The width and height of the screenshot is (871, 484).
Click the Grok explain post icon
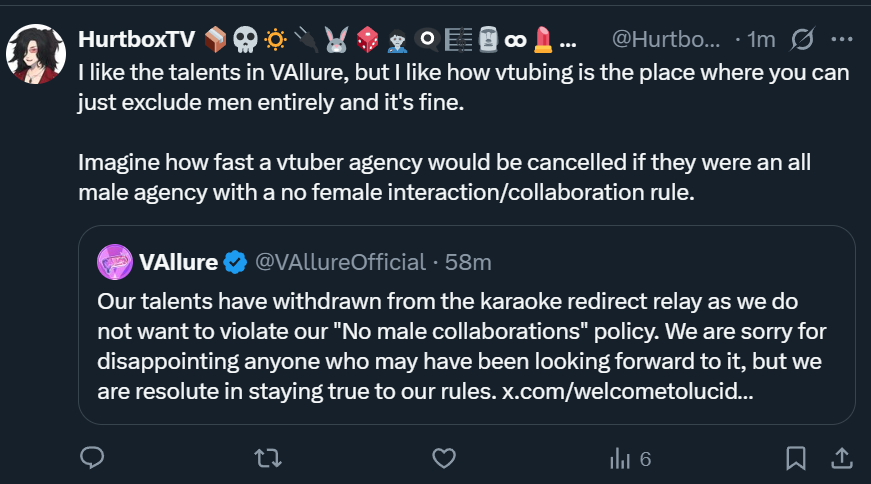pos(800,40)
